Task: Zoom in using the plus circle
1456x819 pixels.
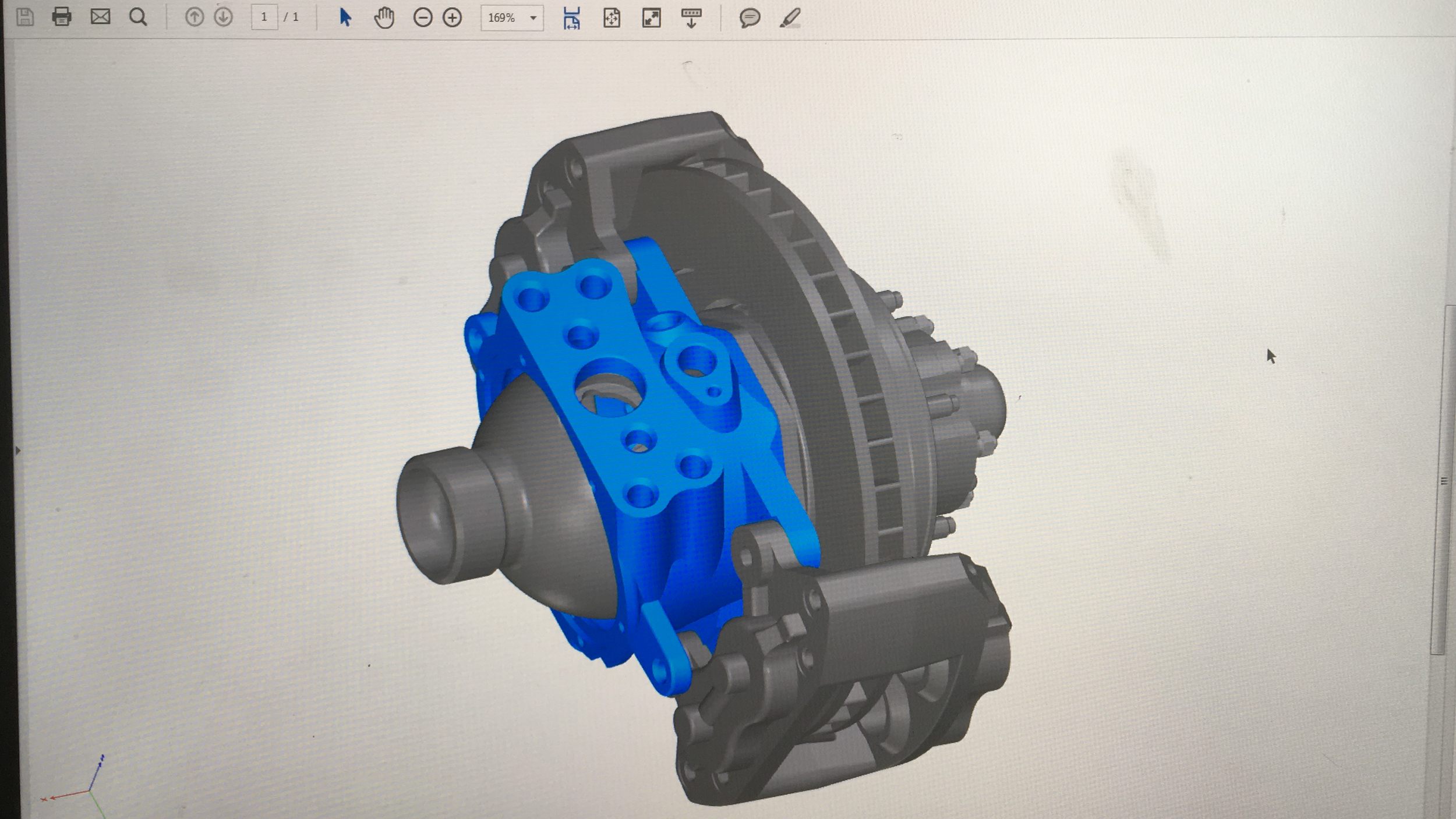Action: [x=453, y=18]
